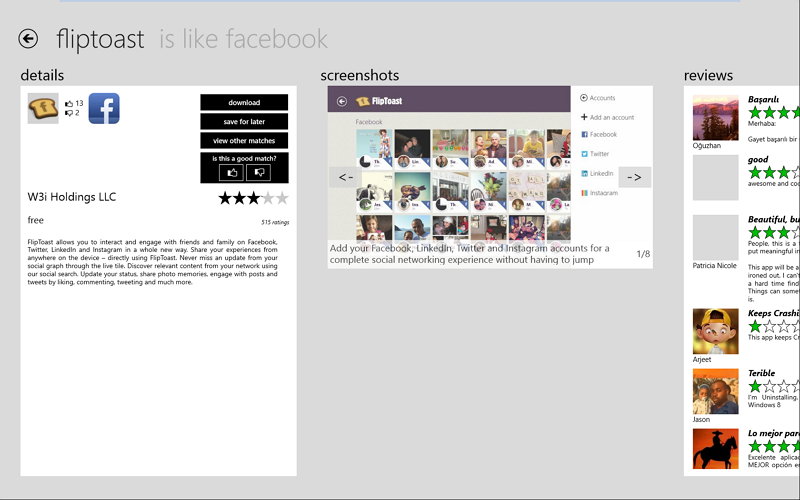Click the 1/8 screenshot counter

(x=643, y=254)
